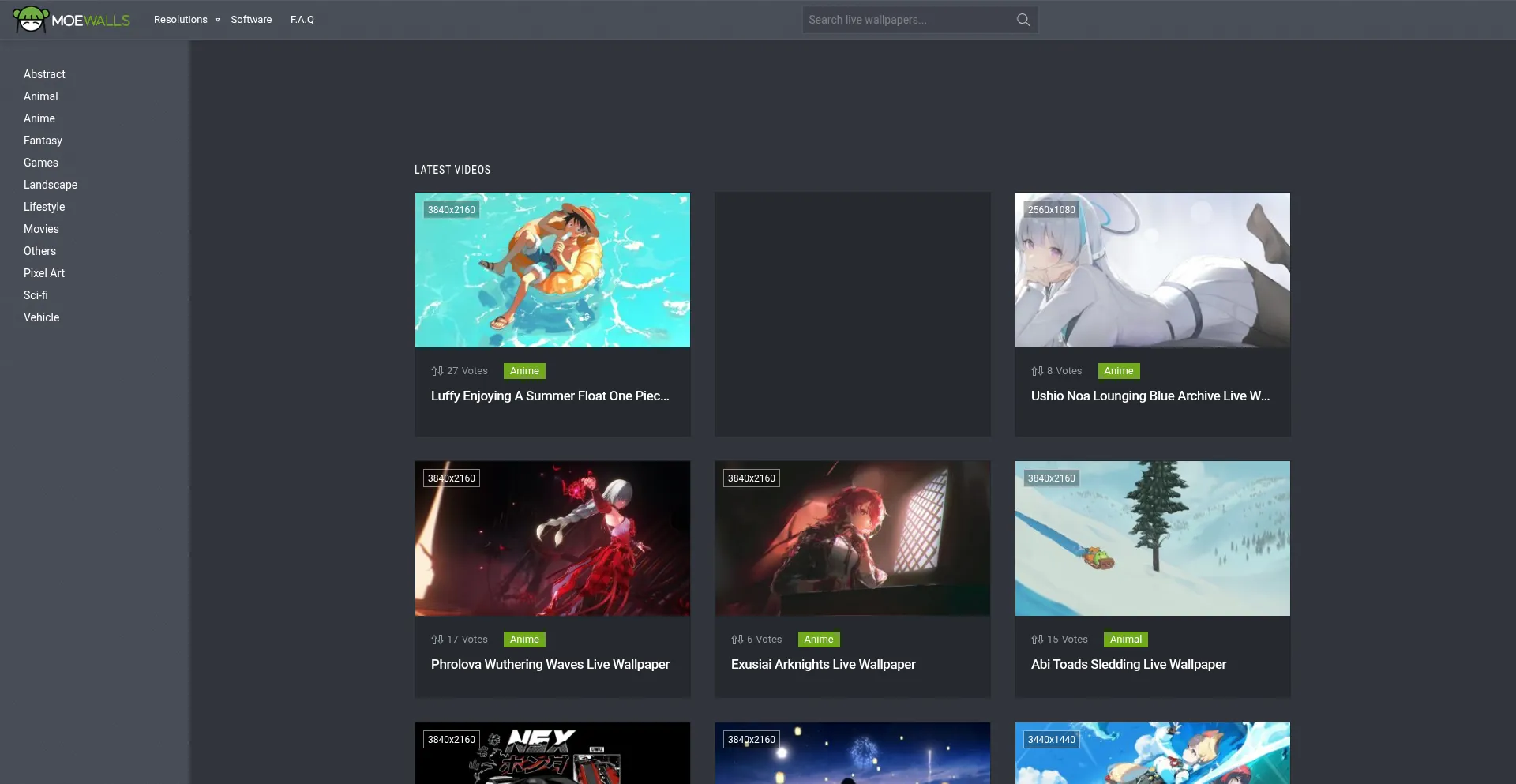Screen dimensions: 1516x784
Task: Click the MoeWalls logo
Action: (x=72, y=19)
